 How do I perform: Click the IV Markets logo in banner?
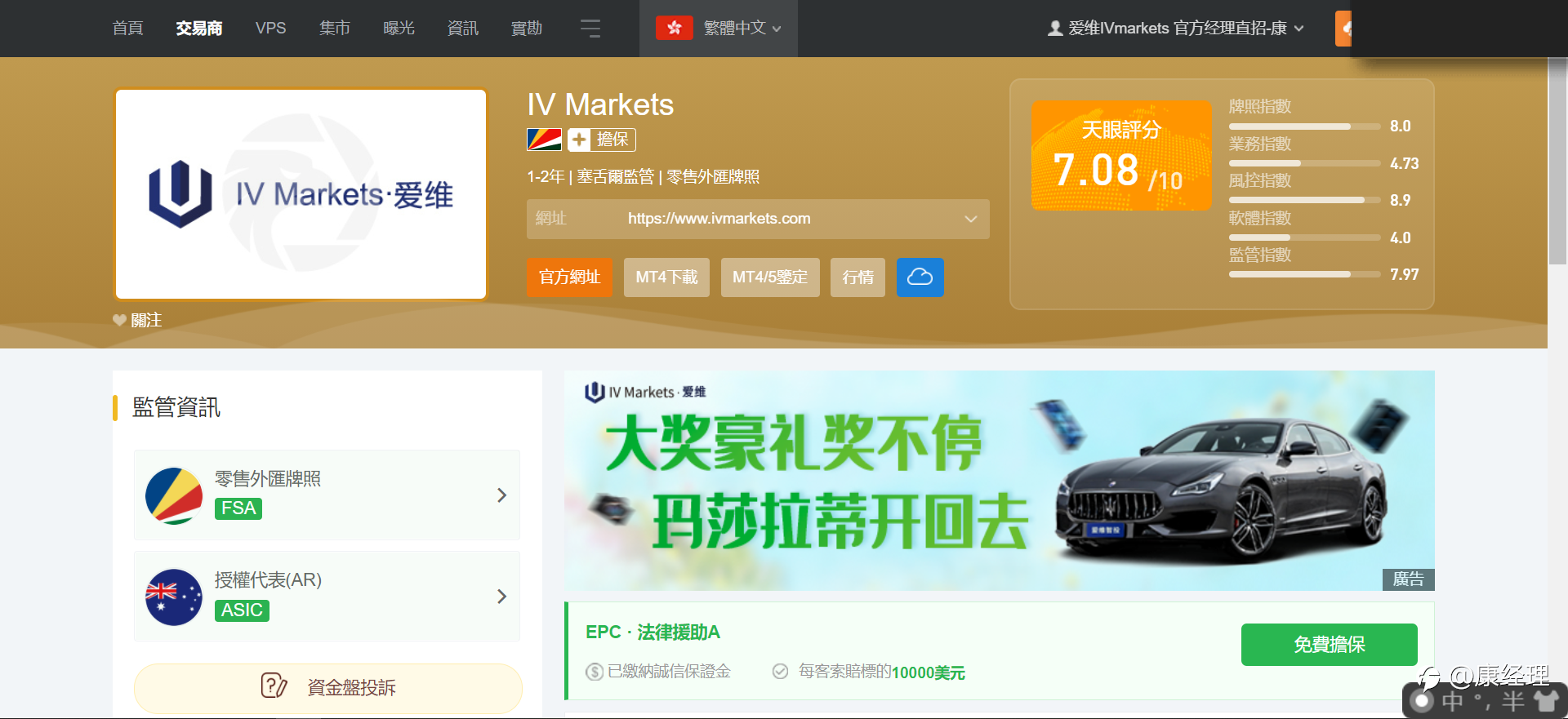(645, 393)
